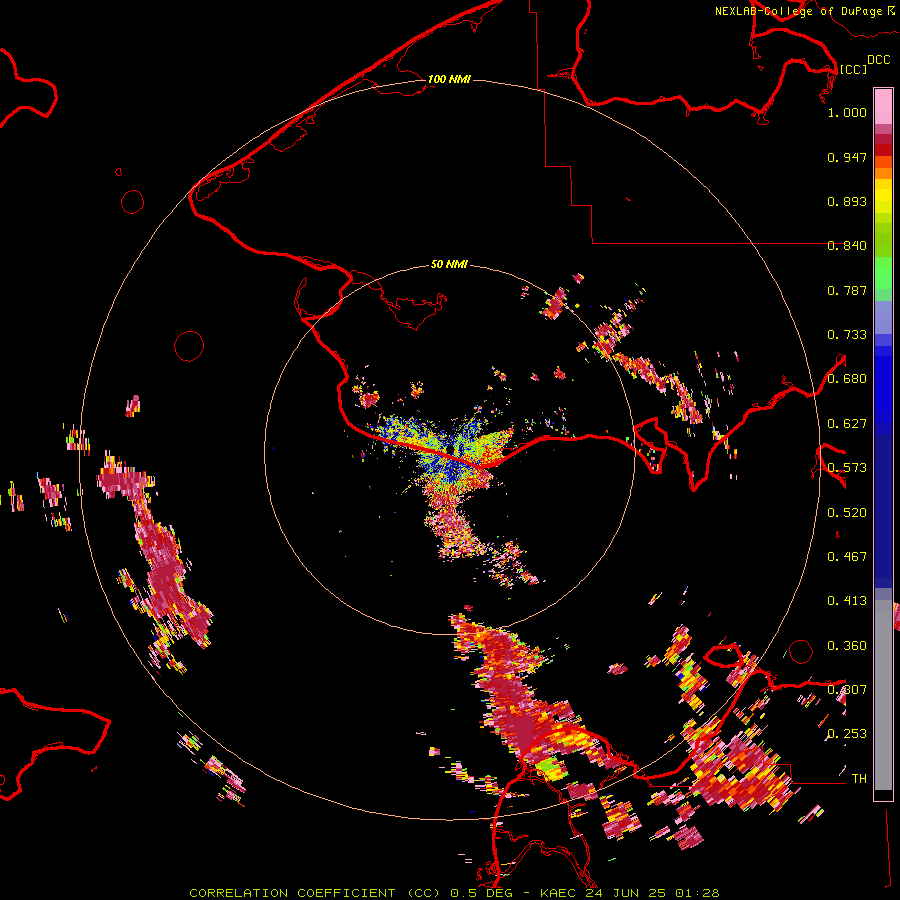900x900 pixels.
Task: Click the 0.627 value on the color scale
Action: (x=847, y=424)
